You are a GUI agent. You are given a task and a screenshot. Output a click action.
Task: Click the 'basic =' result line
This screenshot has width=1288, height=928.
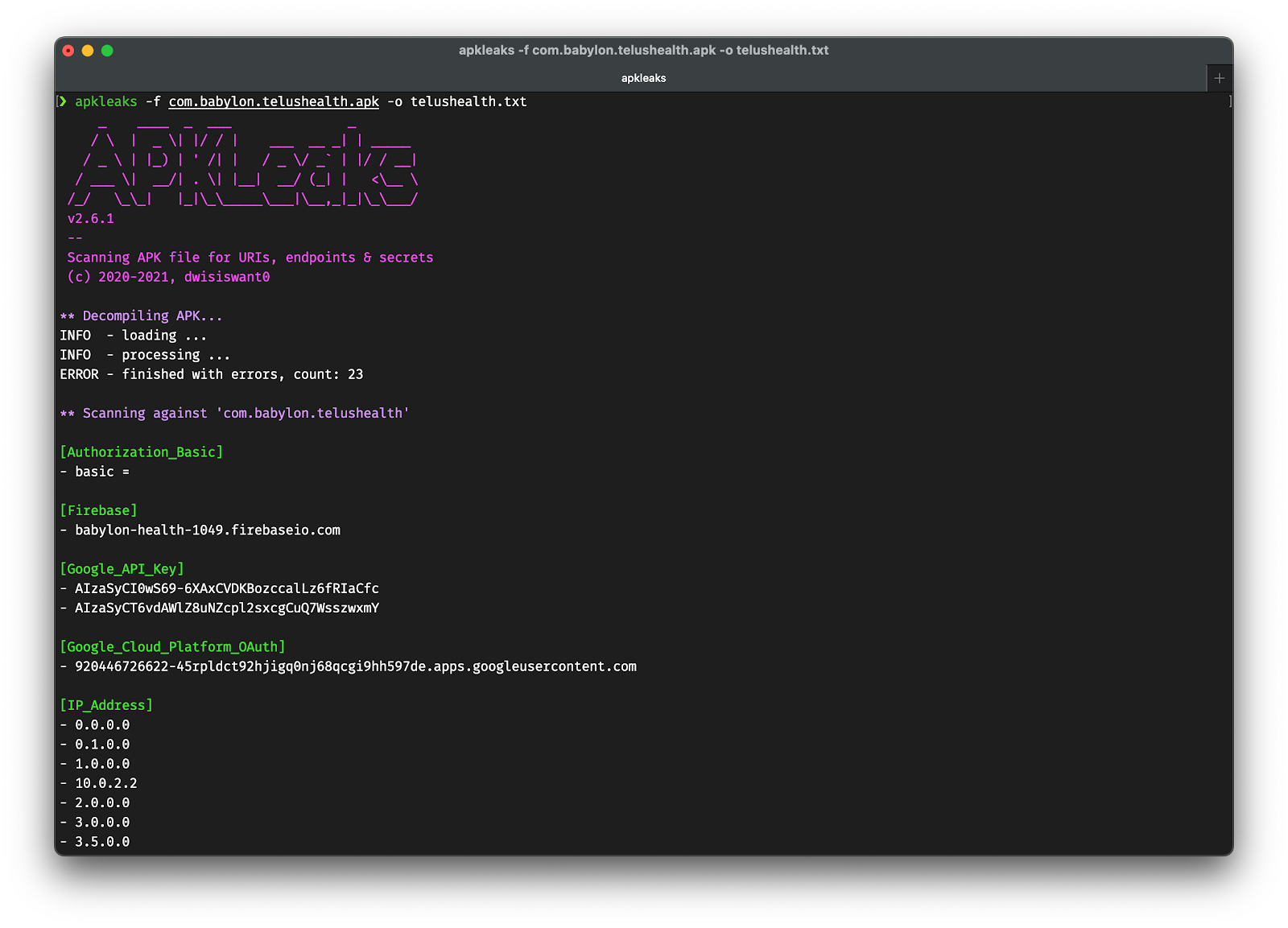[x=95, y=472]
